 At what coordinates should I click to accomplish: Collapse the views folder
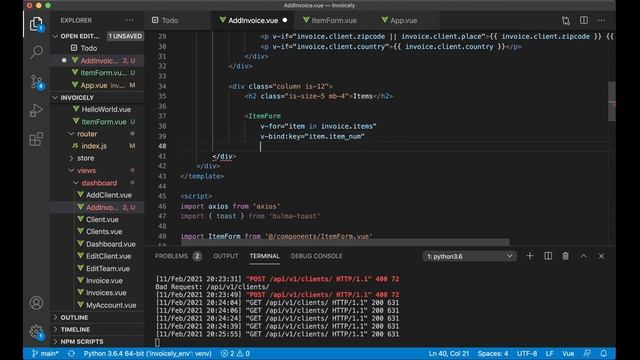tap(87, 170)
